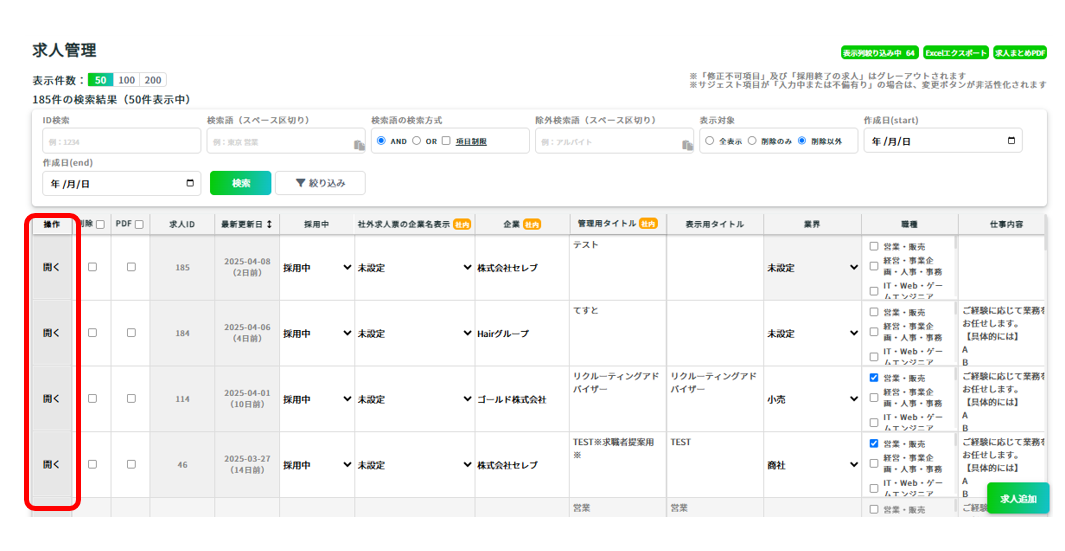The image size is (1065, 551).
Task: Click Excelエクスポート button
Action: [956, 53]
